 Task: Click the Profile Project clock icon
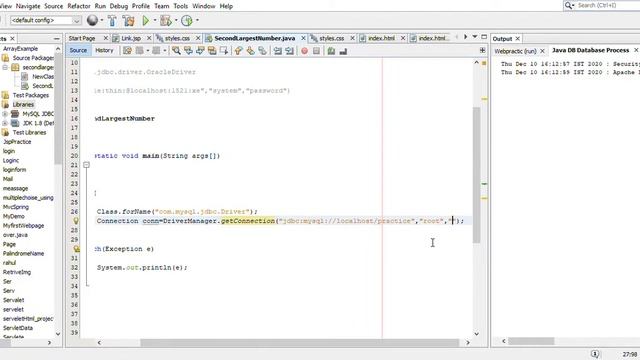[187, 20]
